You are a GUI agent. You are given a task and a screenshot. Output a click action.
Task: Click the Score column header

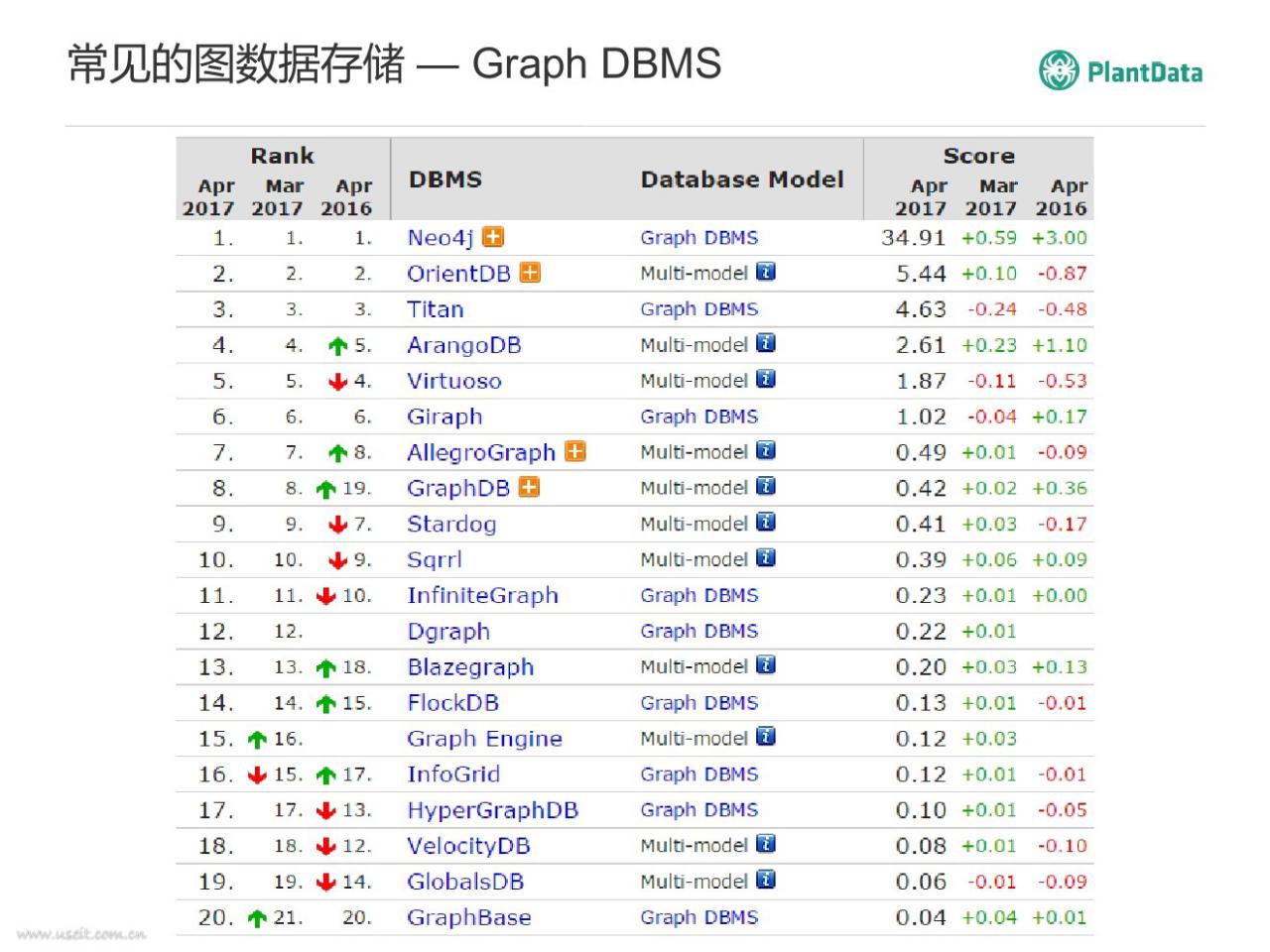click(x=978, y=156)
